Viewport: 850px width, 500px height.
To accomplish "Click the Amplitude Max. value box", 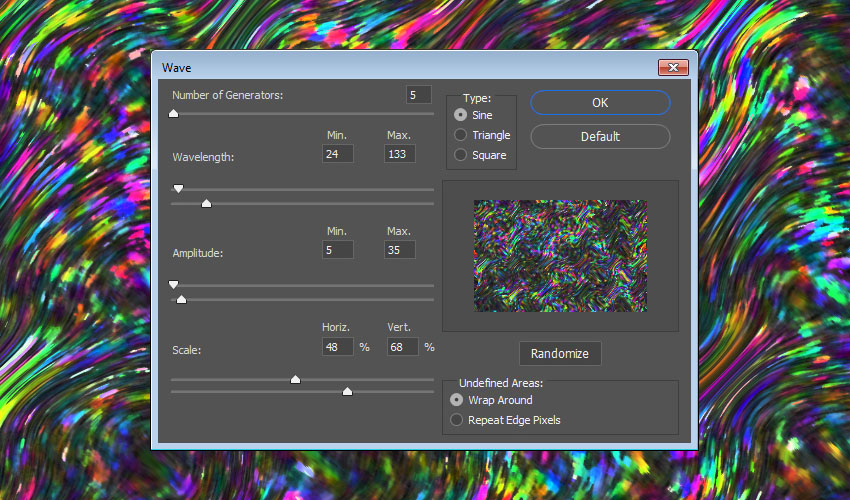I will pos(399,250).
